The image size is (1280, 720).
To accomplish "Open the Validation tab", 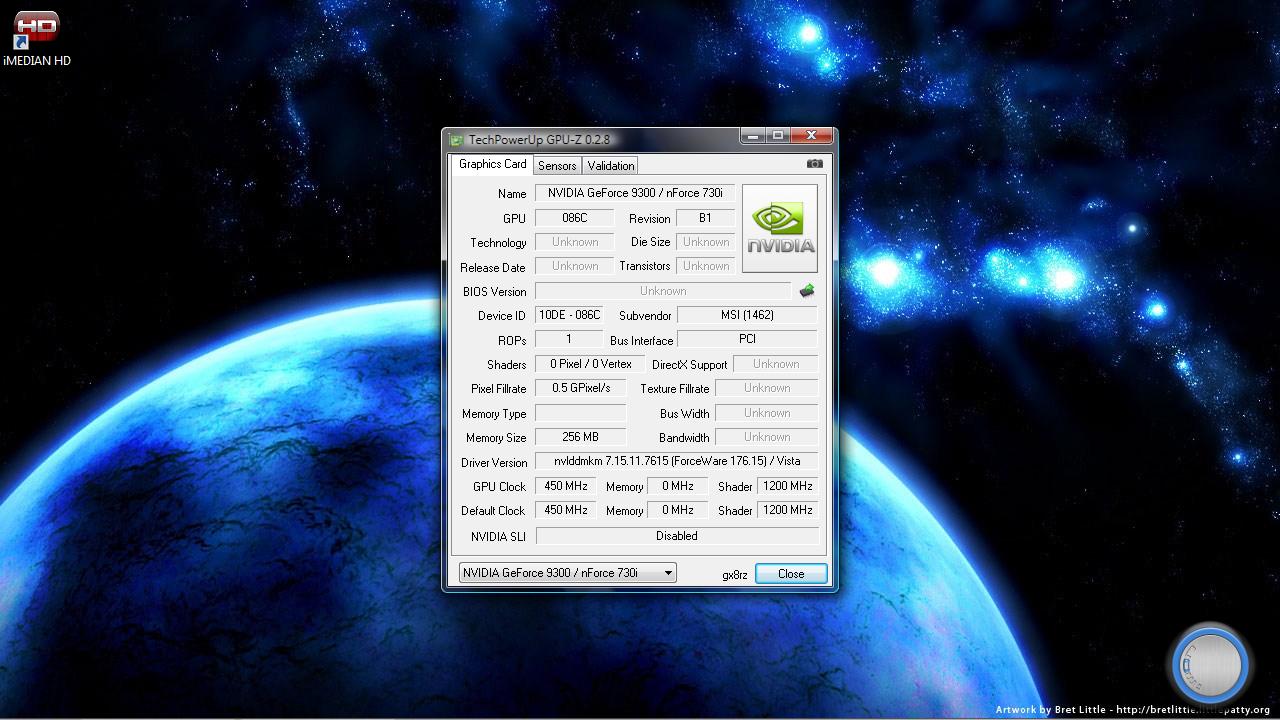I will [610, 166].
